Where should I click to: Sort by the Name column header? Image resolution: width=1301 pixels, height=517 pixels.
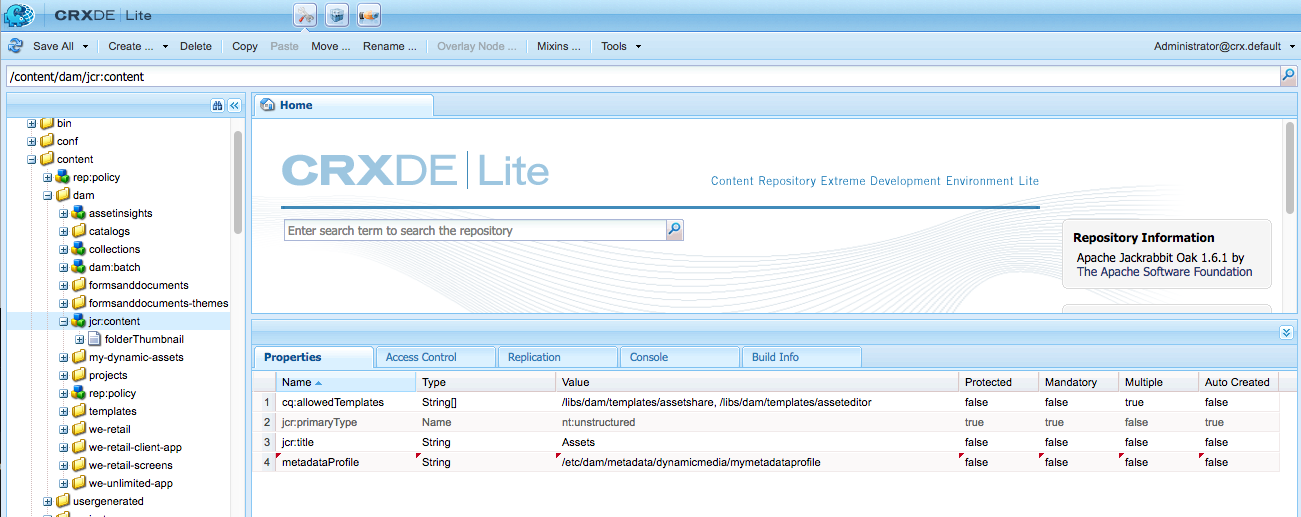point(345,382)
